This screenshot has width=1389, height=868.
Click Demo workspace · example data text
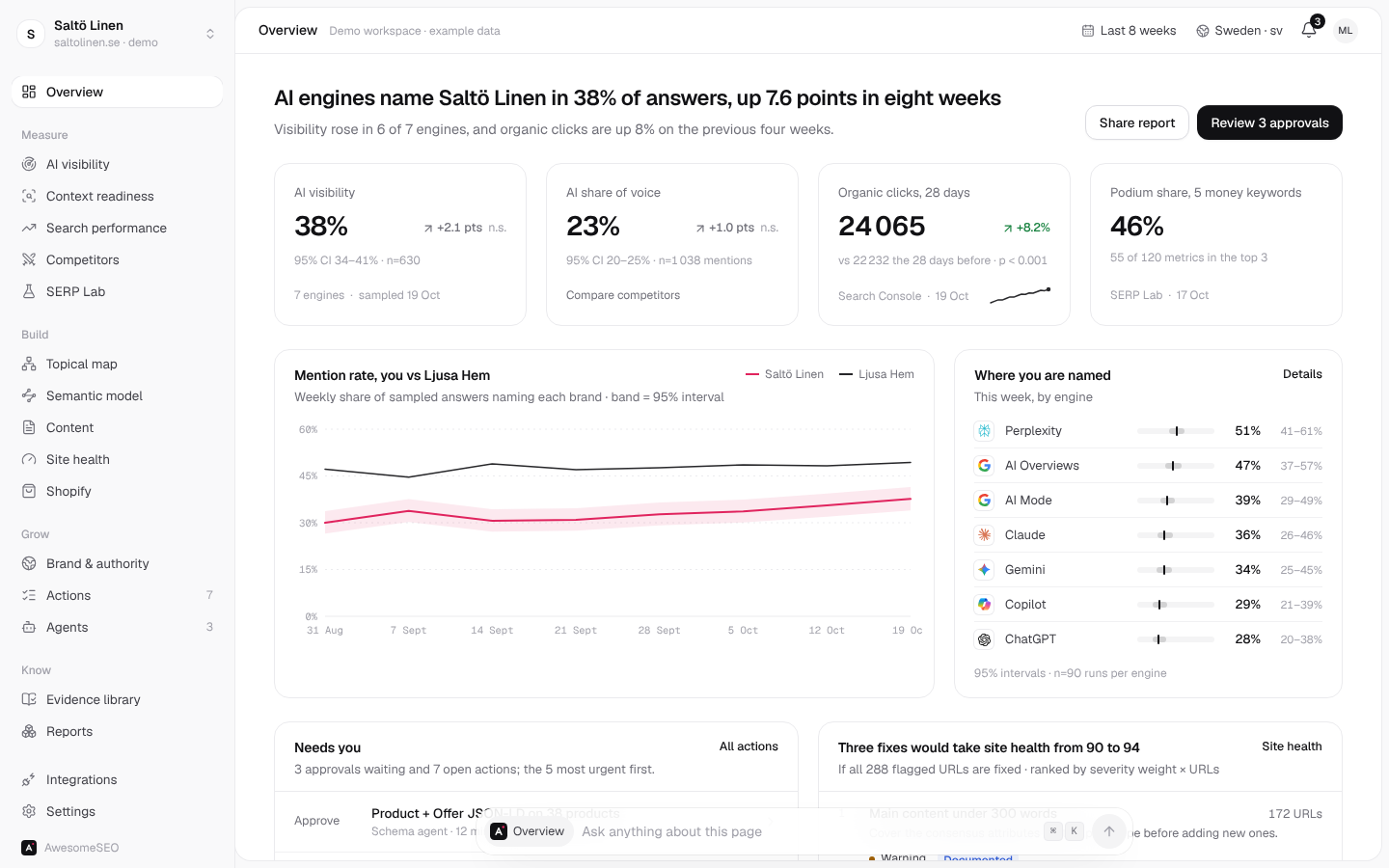pyautogui.click(x=415, y=31)
